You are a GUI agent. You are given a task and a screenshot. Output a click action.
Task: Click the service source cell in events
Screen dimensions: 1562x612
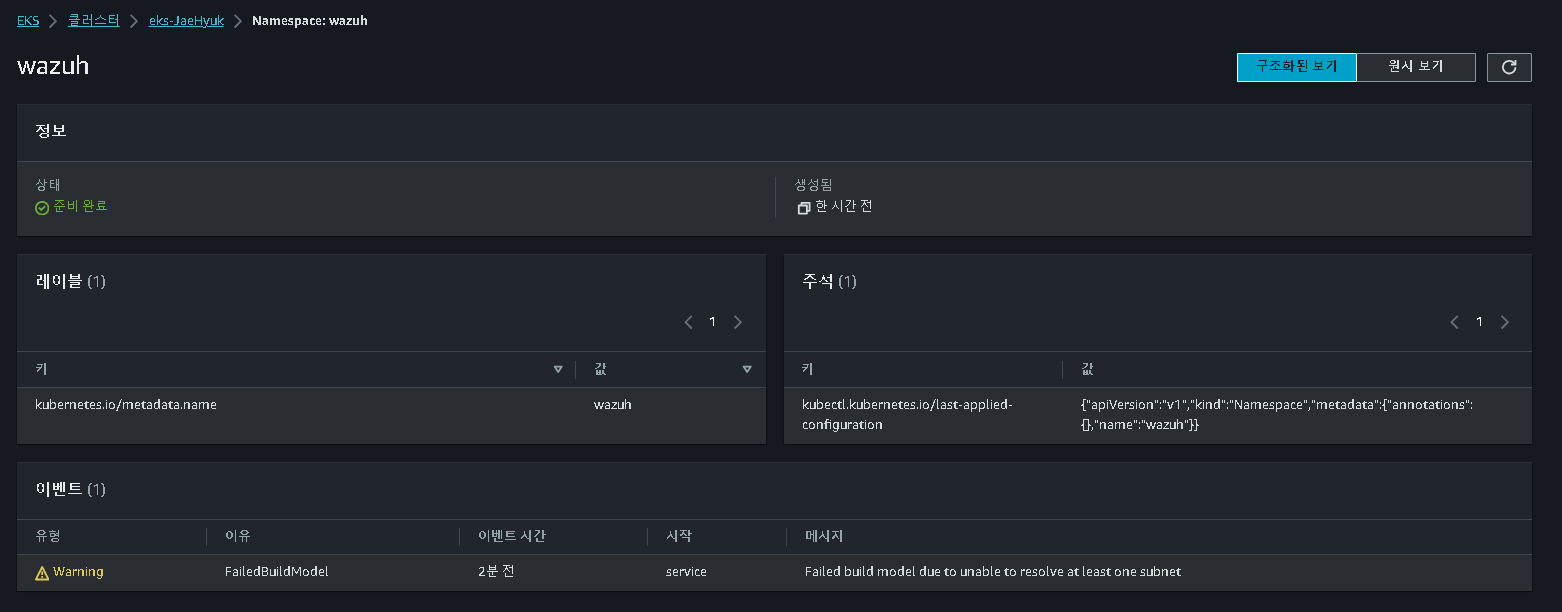coord(686,572)
